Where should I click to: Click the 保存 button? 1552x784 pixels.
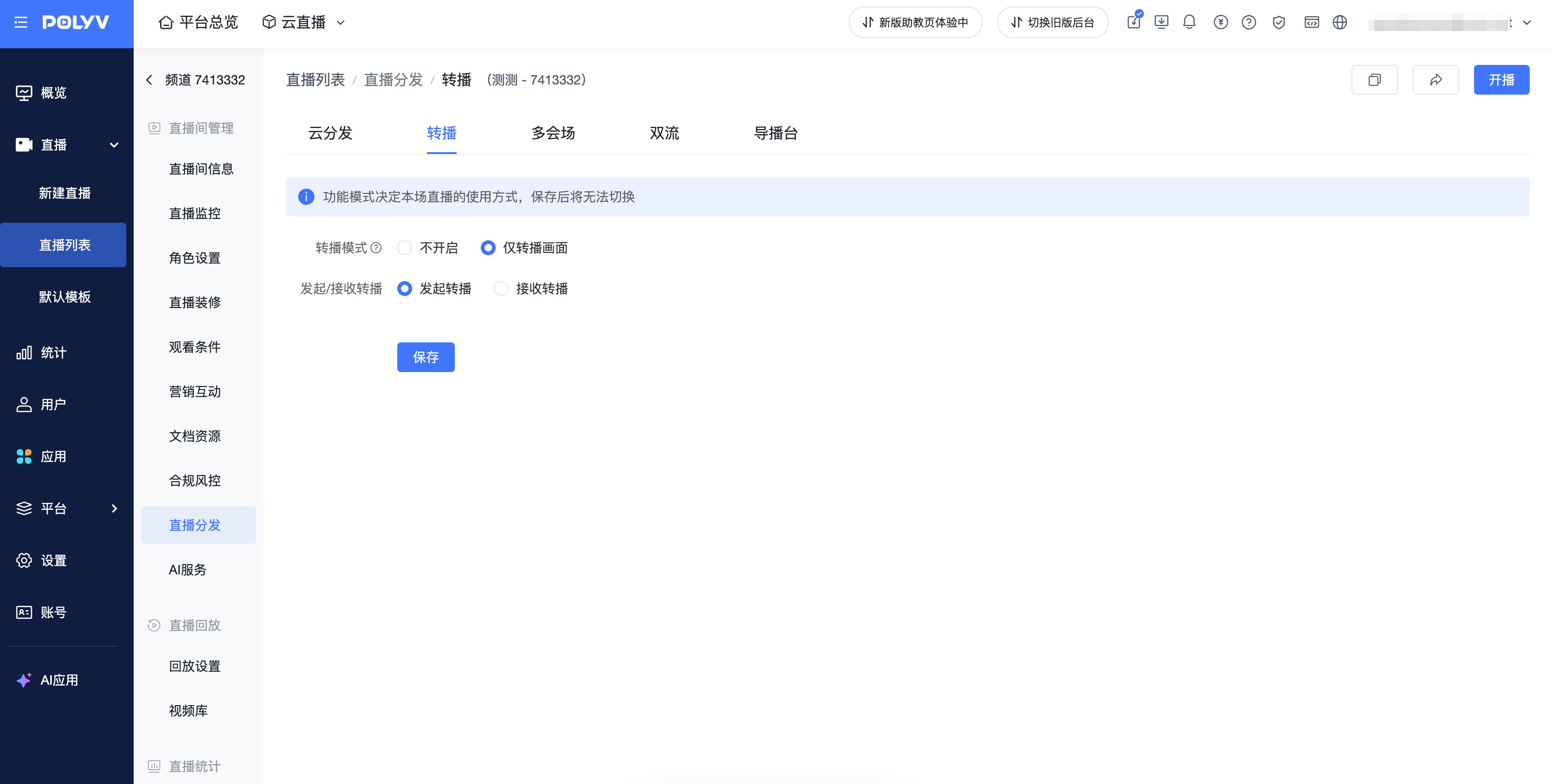[x=426, y=358]
